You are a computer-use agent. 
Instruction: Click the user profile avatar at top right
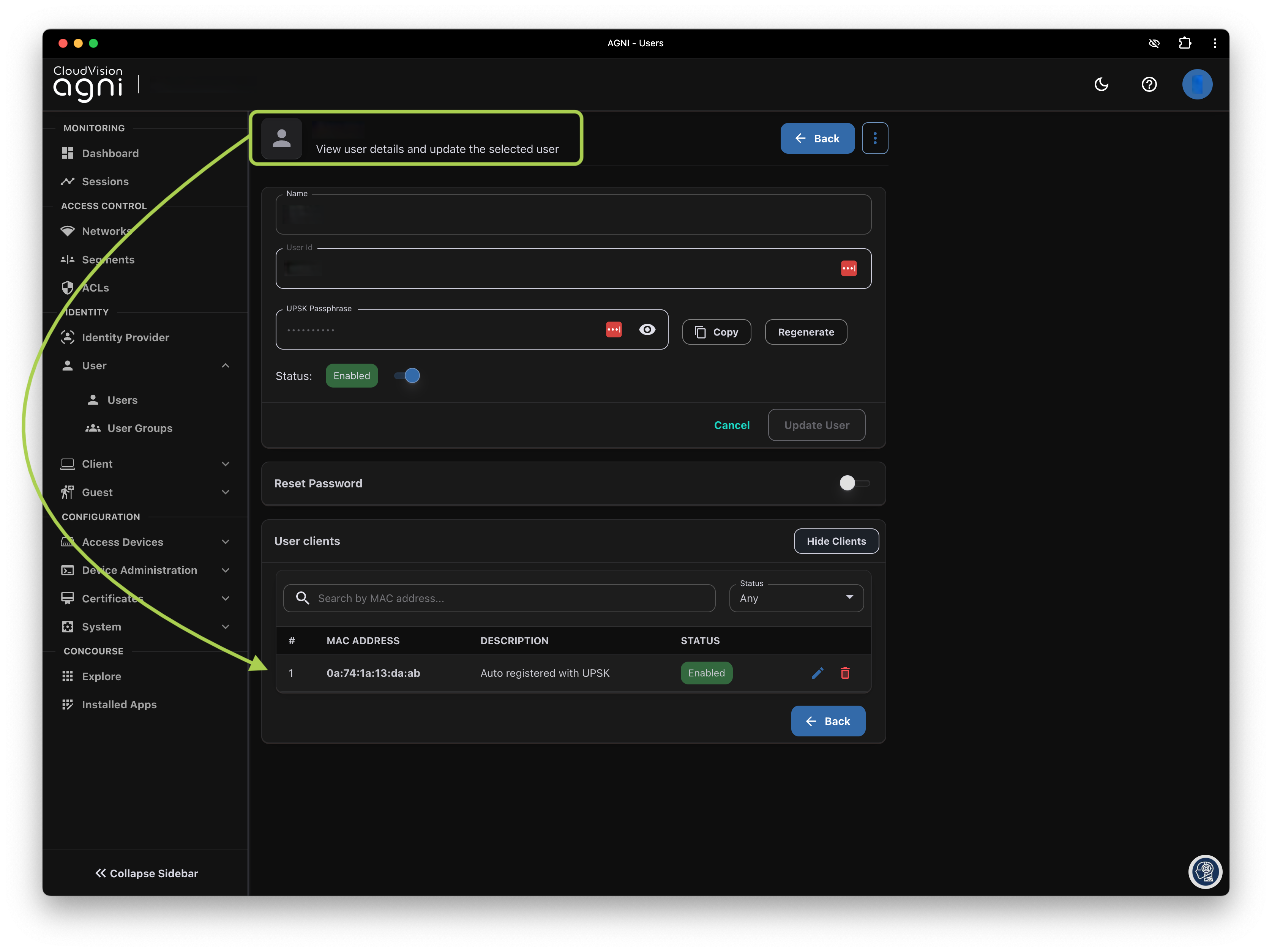pos(1197,85)
